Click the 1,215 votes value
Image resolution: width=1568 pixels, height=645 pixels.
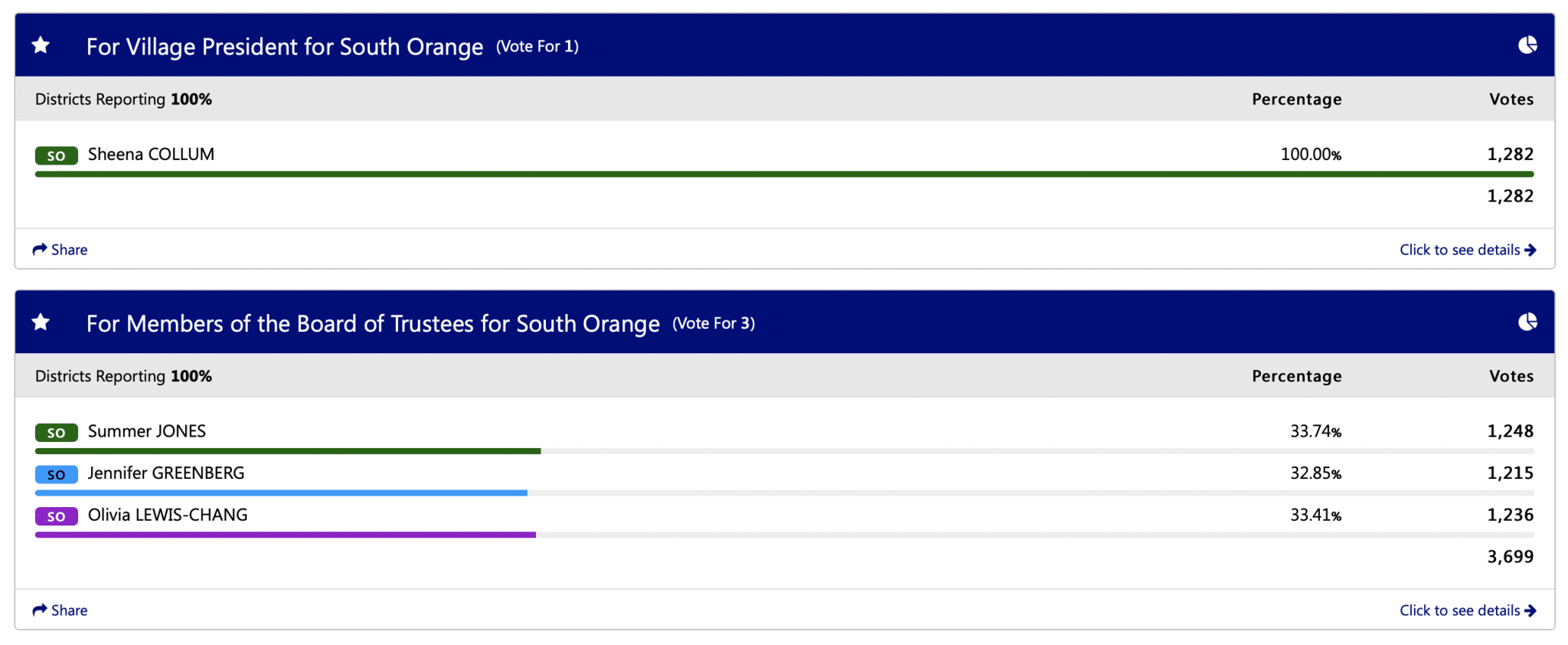(1511, 473)
